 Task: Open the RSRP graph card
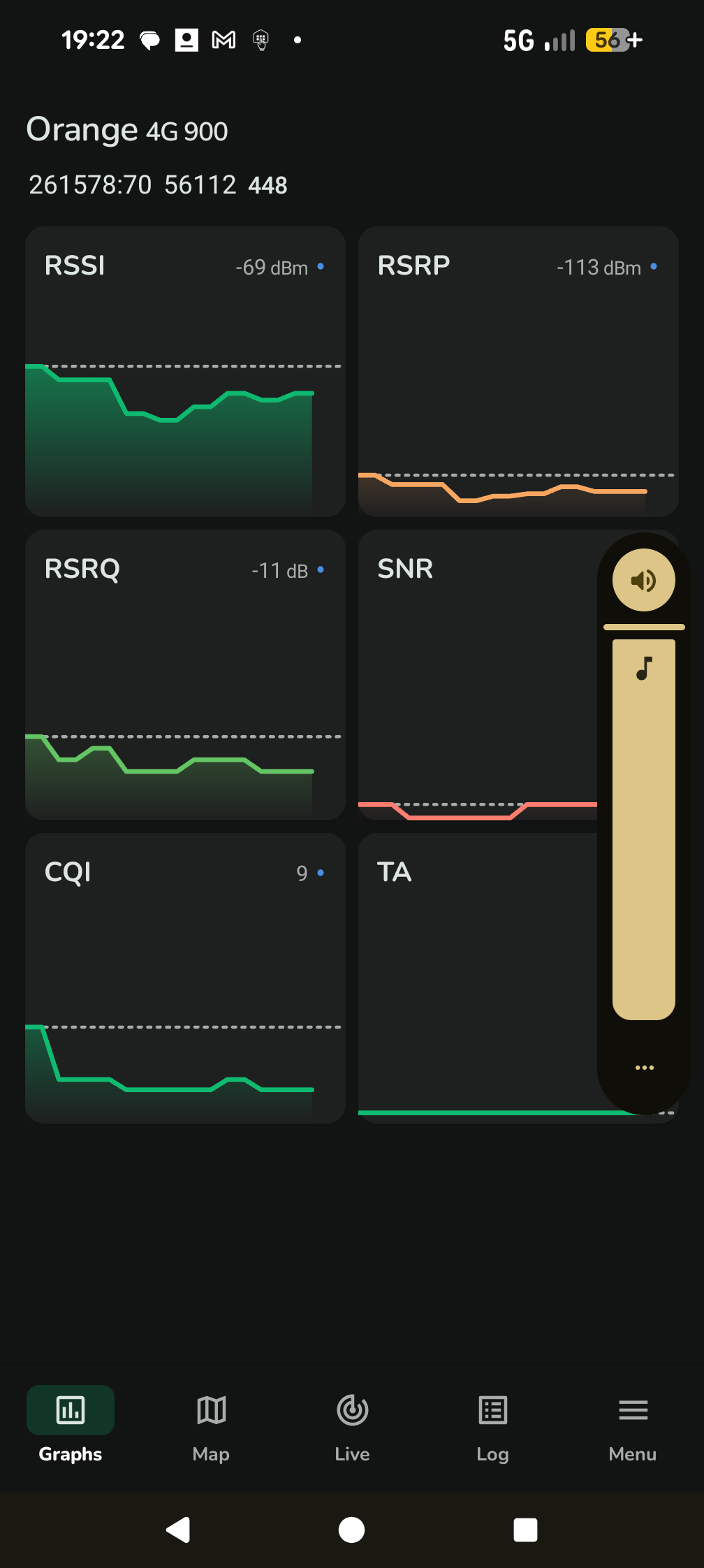[x=518, y=372]
